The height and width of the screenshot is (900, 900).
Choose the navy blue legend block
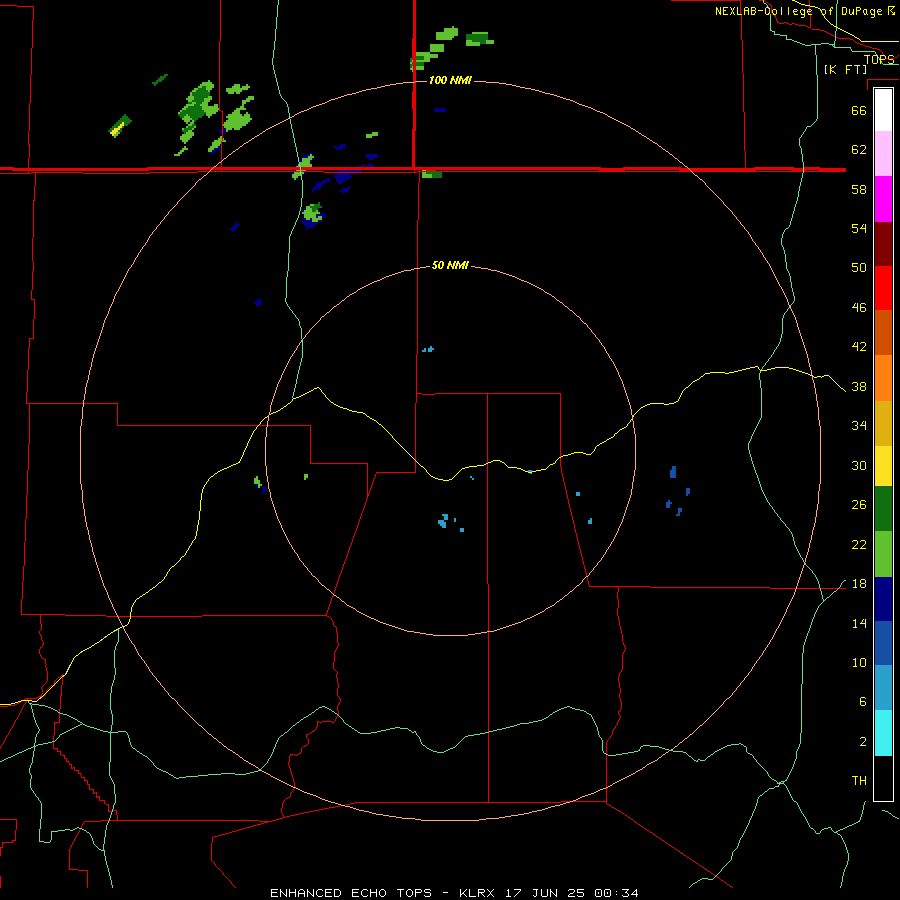(x=883, y=599)
